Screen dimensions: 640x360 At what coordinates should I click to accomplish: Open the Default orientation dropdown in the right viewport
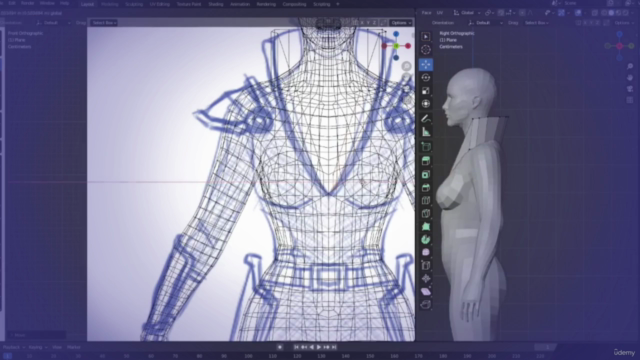[485, 23]
